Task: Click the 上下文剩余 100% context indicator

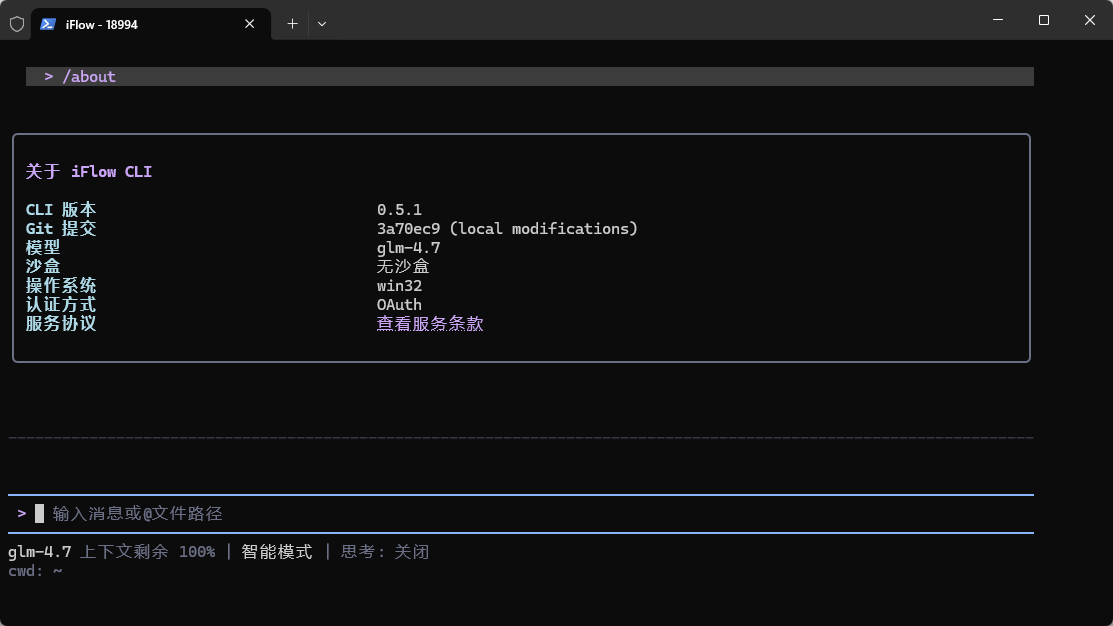Action: pyautogui.click(x=148, y=552)
